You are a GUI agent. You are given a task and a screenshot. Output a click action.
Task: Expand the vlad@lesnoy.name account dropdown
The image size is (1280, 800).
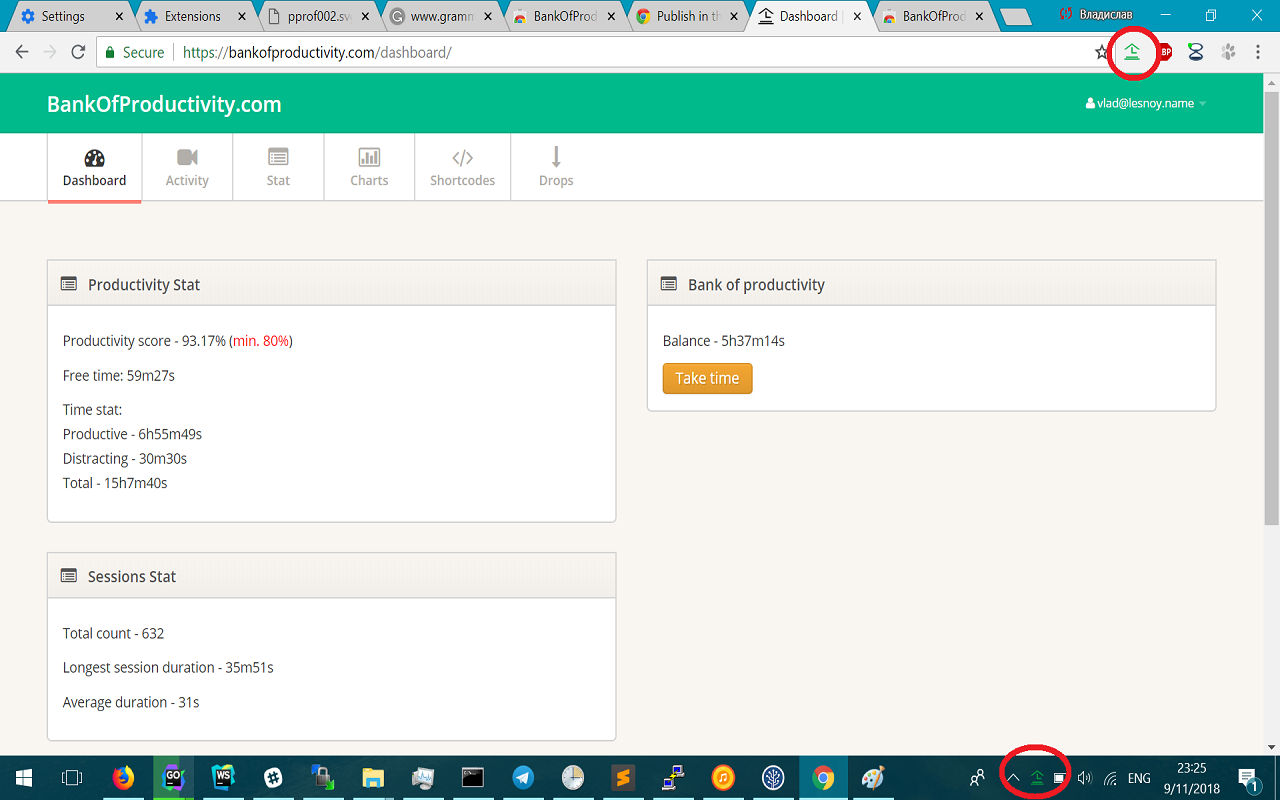pyautogui.click(x=1146, y=103)
